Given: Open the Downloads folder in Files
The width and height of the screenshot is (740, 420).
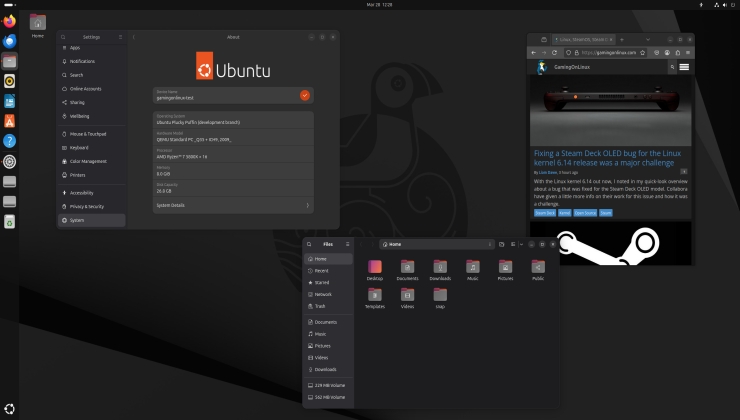Looking at the screenshot, I should [440, 268].
